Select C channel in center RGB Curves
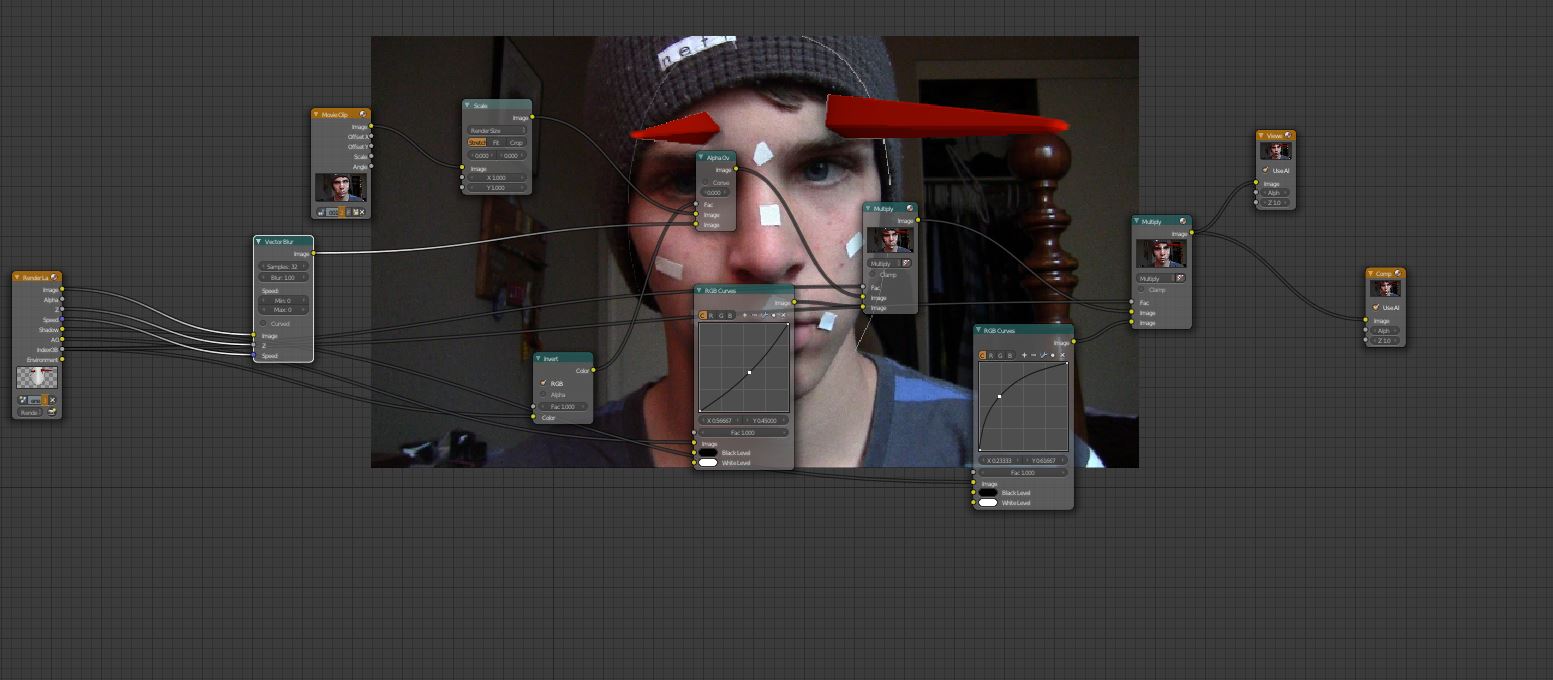 (x=702, y=315)
